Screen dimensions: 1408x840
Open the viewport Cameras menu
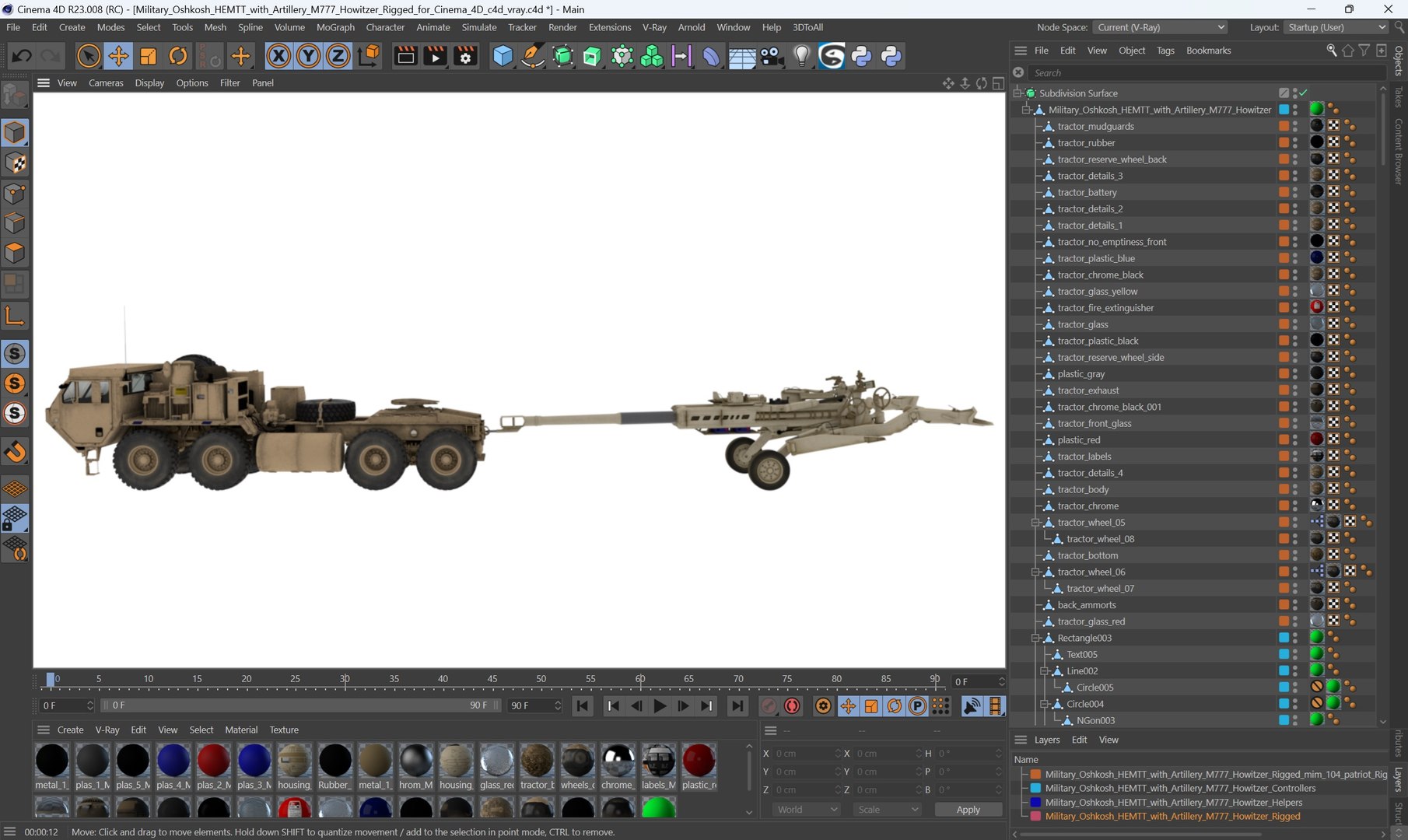[106, 83]
